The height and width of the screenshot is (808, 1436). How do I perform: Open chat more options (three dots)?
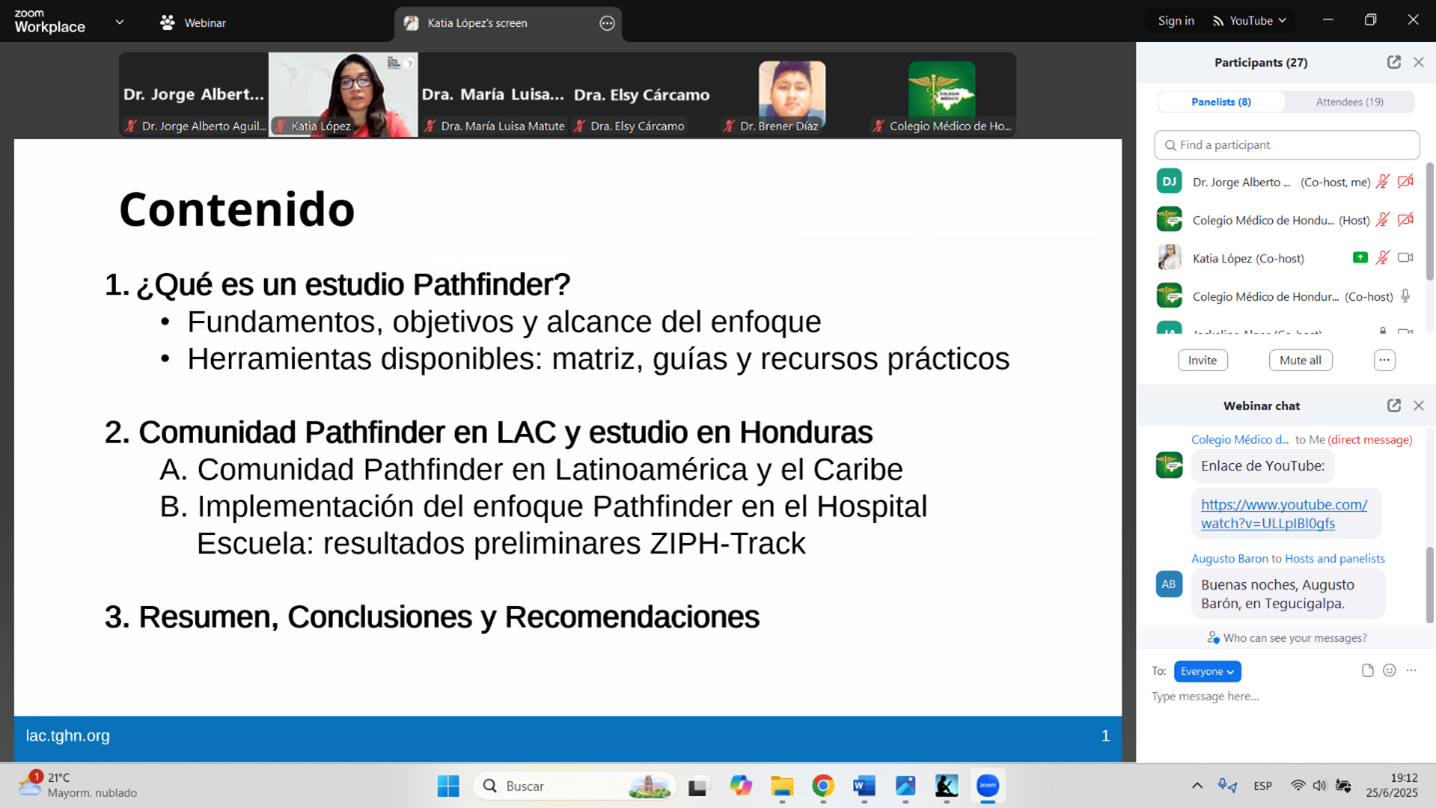[x=1411, y=671]
